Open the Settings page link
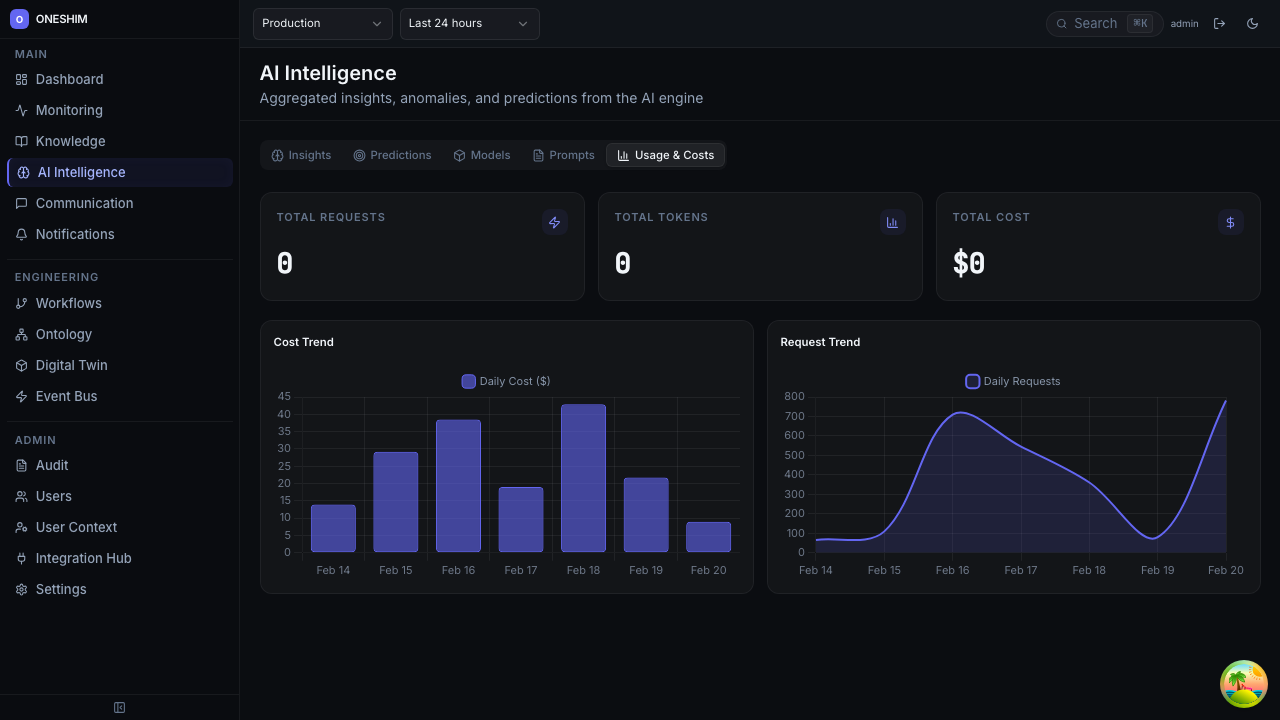1280x720 pixels. coord(61,589)
